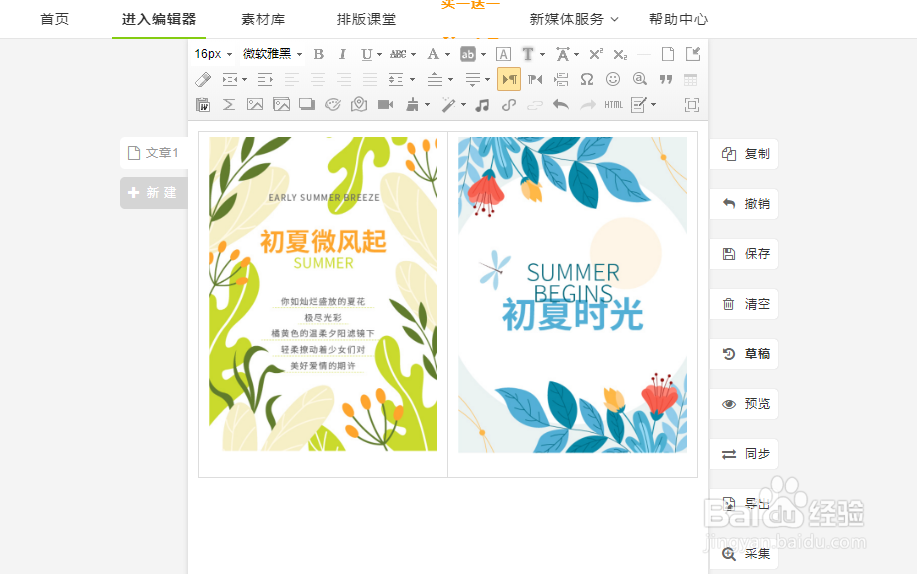Expand the magic wand dropdown
This screenshot has width=917, height=574.
[463, 105]
